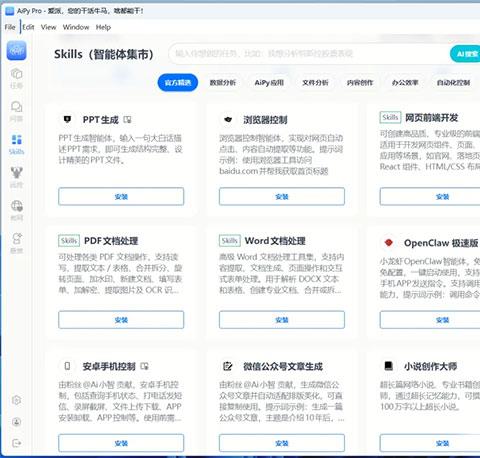Install the 小说创作大师 skill

click(430, 443)
